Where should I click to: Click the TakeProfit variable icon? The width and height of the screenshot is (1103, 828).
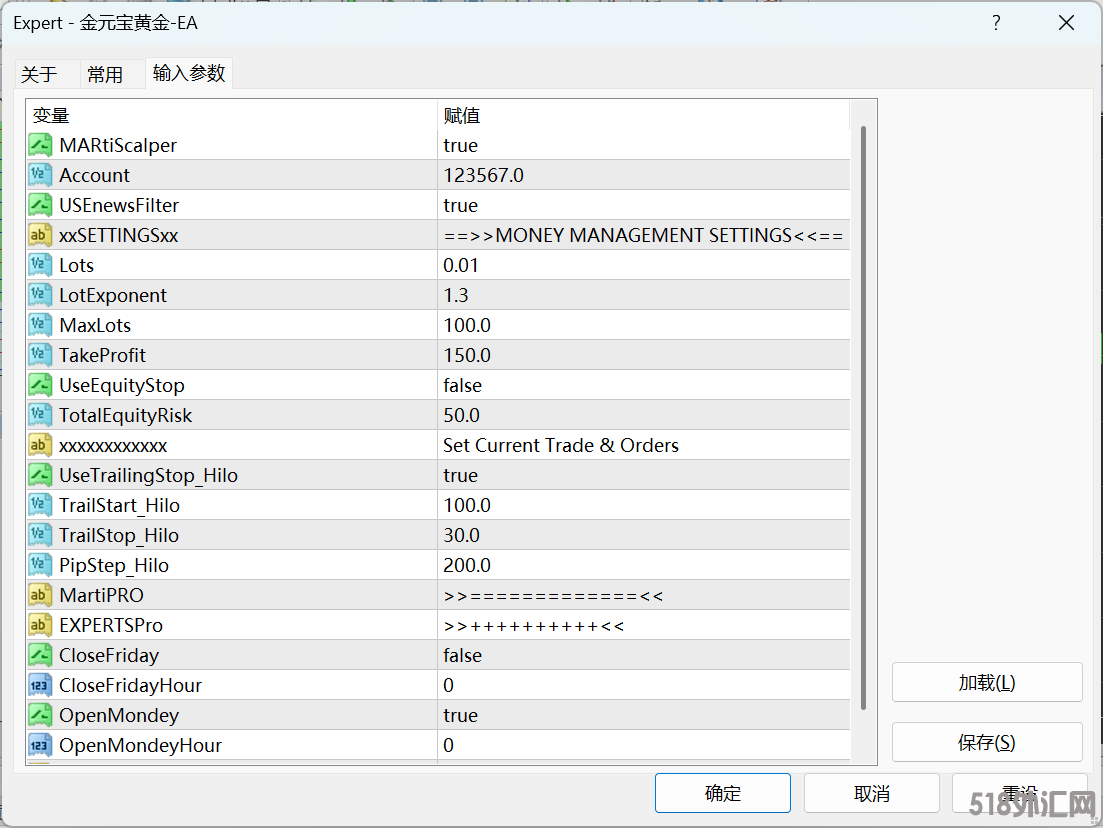pos(40,355)
